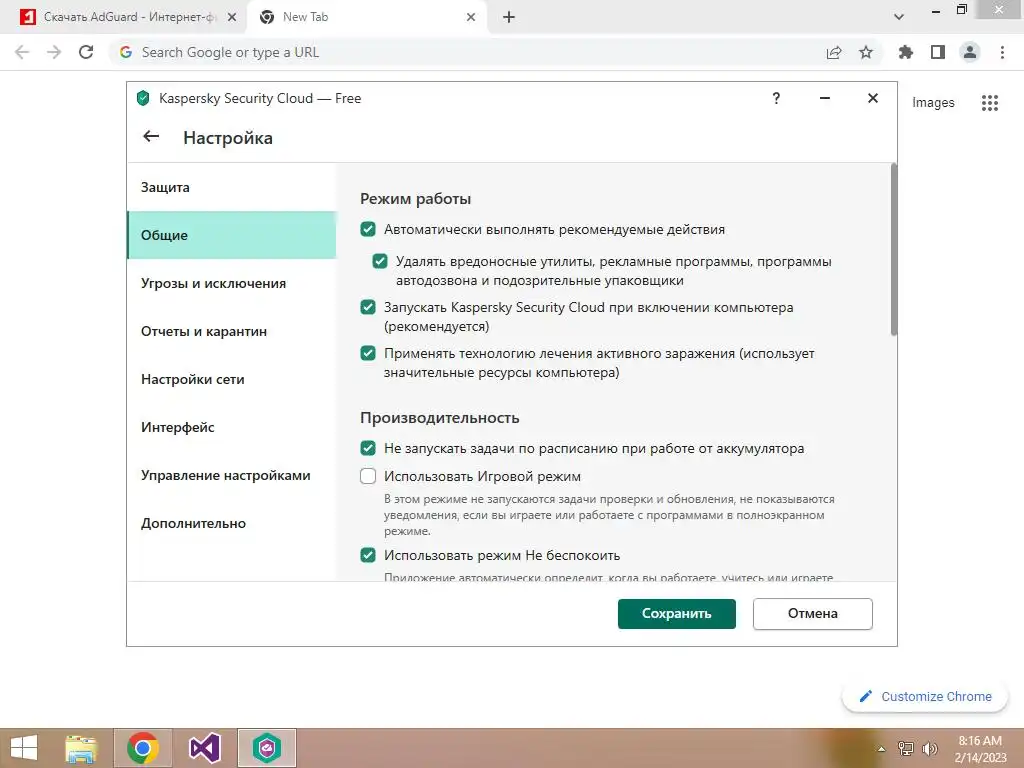Screen dimensions: 1024x768
Task: Click Customize Chrome button
Action: click(x=925, y=696)
